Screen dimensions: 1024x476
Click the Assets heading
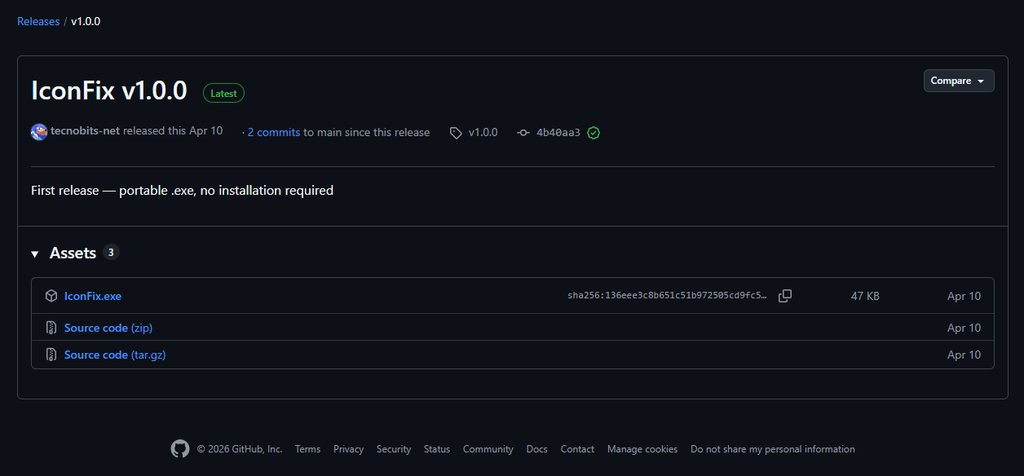point(73,253)
